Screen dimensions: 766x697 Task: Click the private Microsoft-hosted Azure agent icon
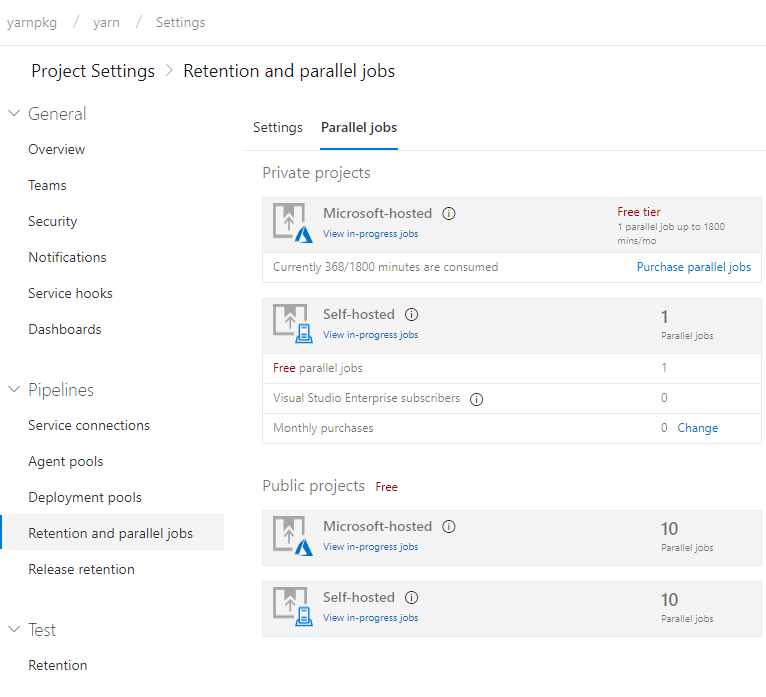(293, 223)
